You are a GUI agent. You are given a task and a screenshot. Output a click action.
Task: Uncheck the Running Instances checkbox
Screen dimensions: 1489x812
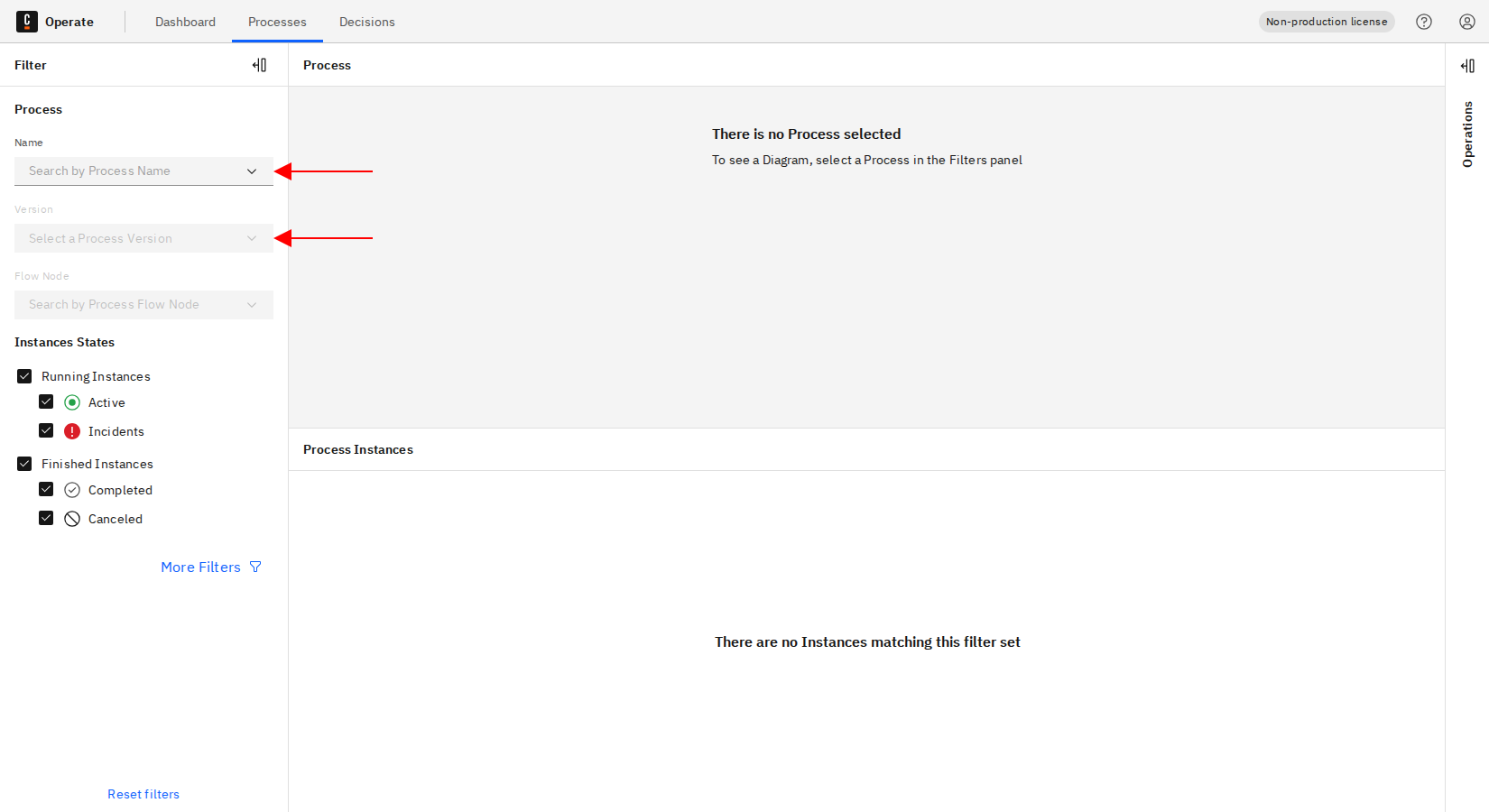24,376
